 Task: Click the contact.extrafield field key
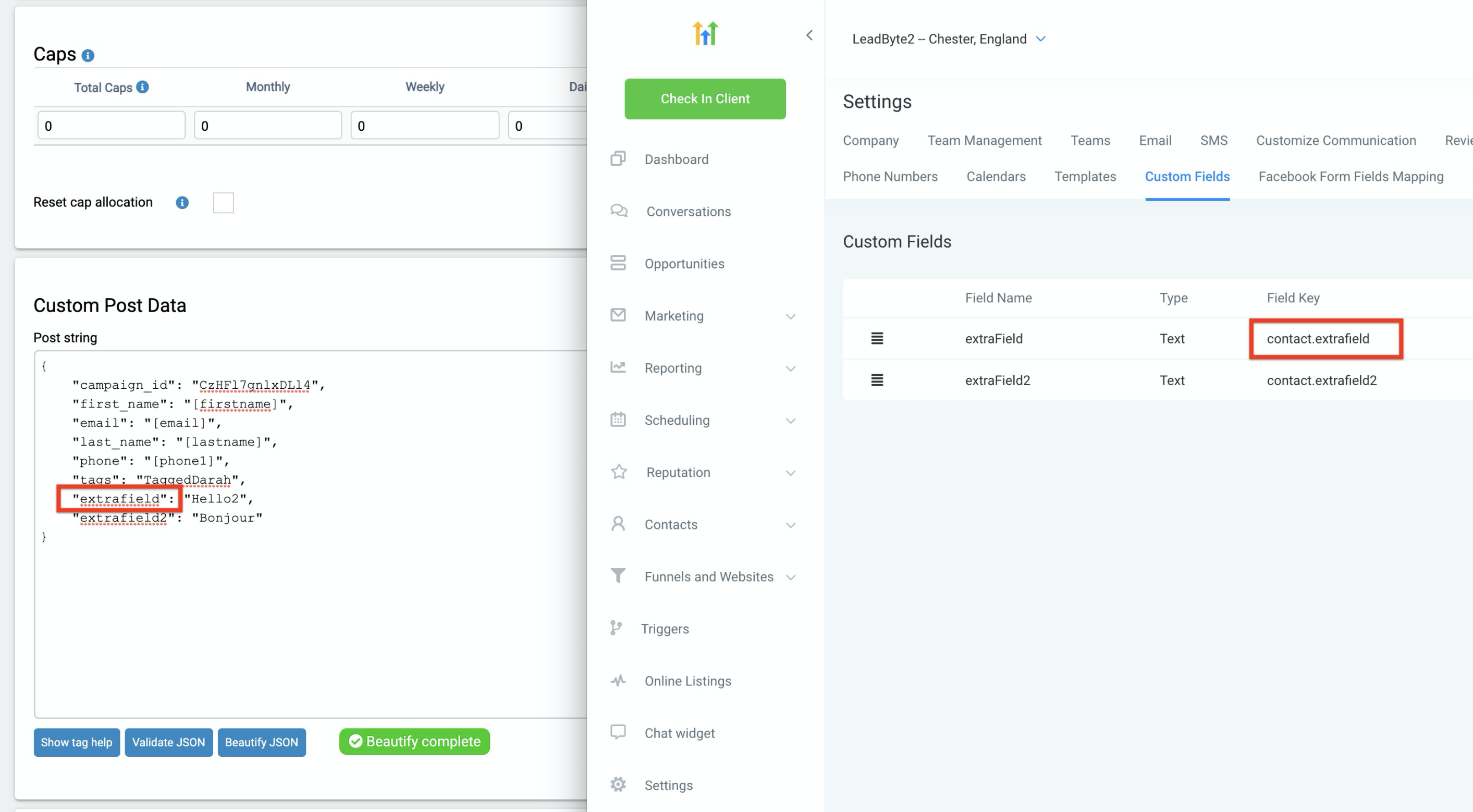coord(1318,339)
